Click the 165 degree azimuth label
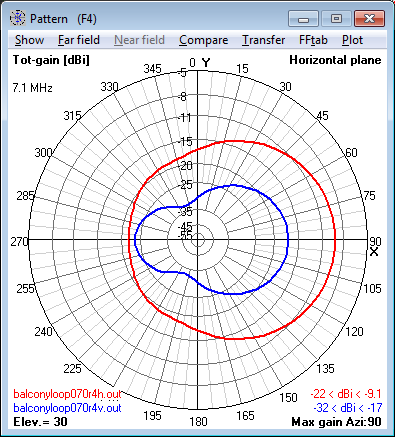 [245, 416]
